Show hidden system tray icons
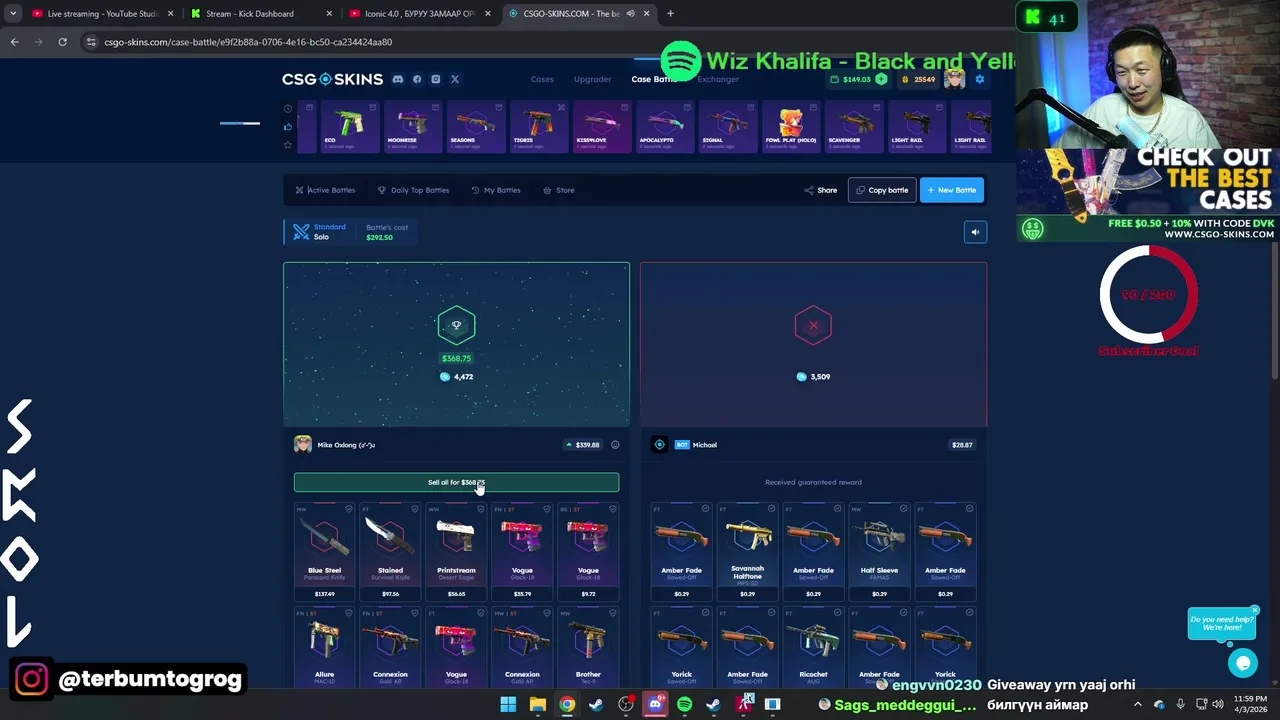 [x=1138, y=704]
